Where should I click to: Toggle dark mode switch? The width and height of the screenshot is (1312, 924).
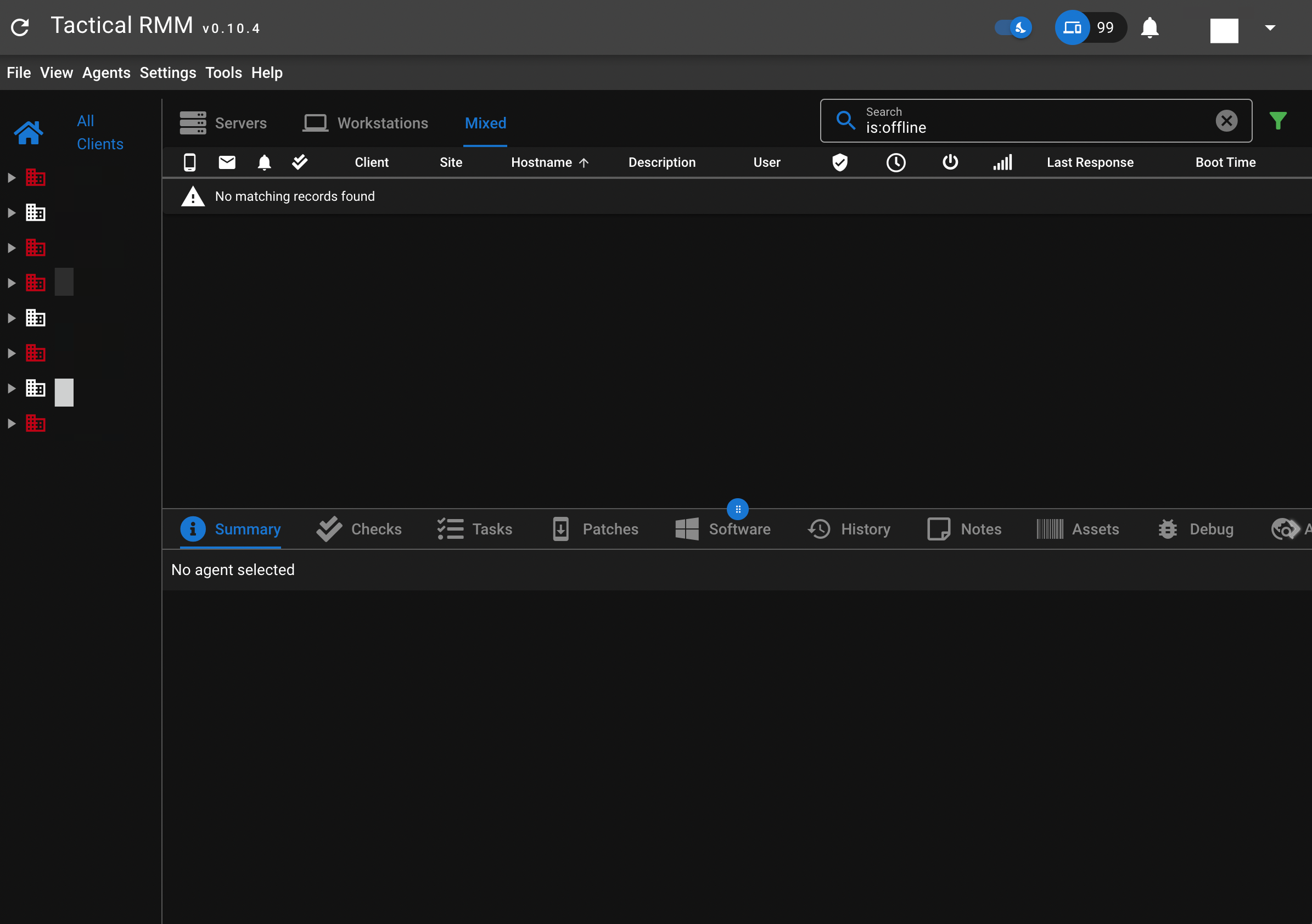click(x=1013, y=27)
